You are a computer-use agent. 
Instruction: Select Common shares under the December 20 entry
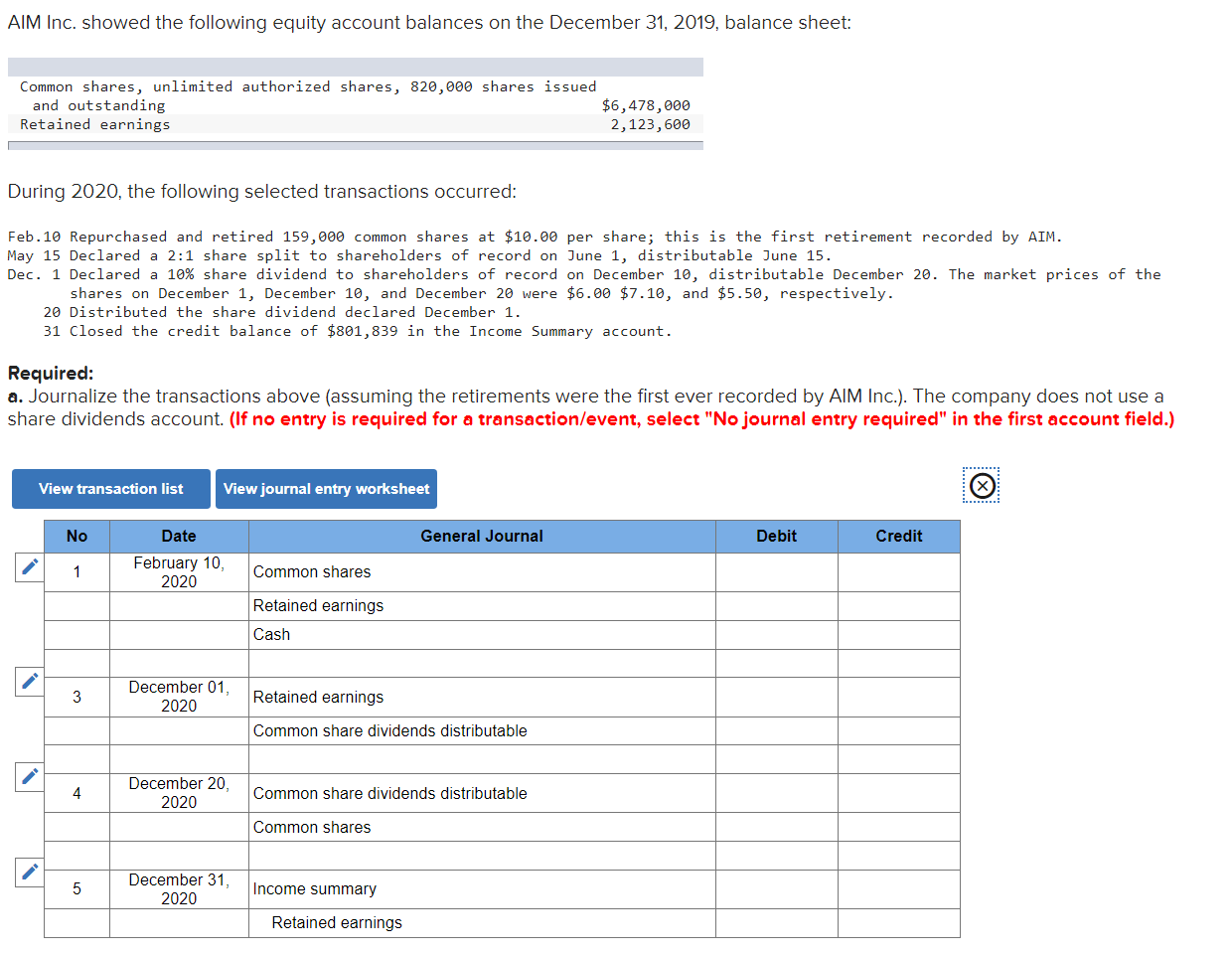coord(482,827)
